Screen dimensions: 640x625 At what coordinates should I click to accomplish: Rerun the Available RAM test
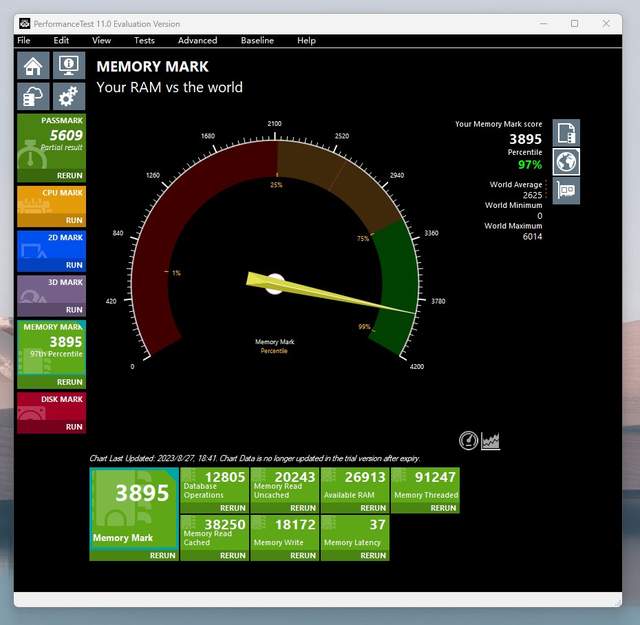click(x=355, y=508)
